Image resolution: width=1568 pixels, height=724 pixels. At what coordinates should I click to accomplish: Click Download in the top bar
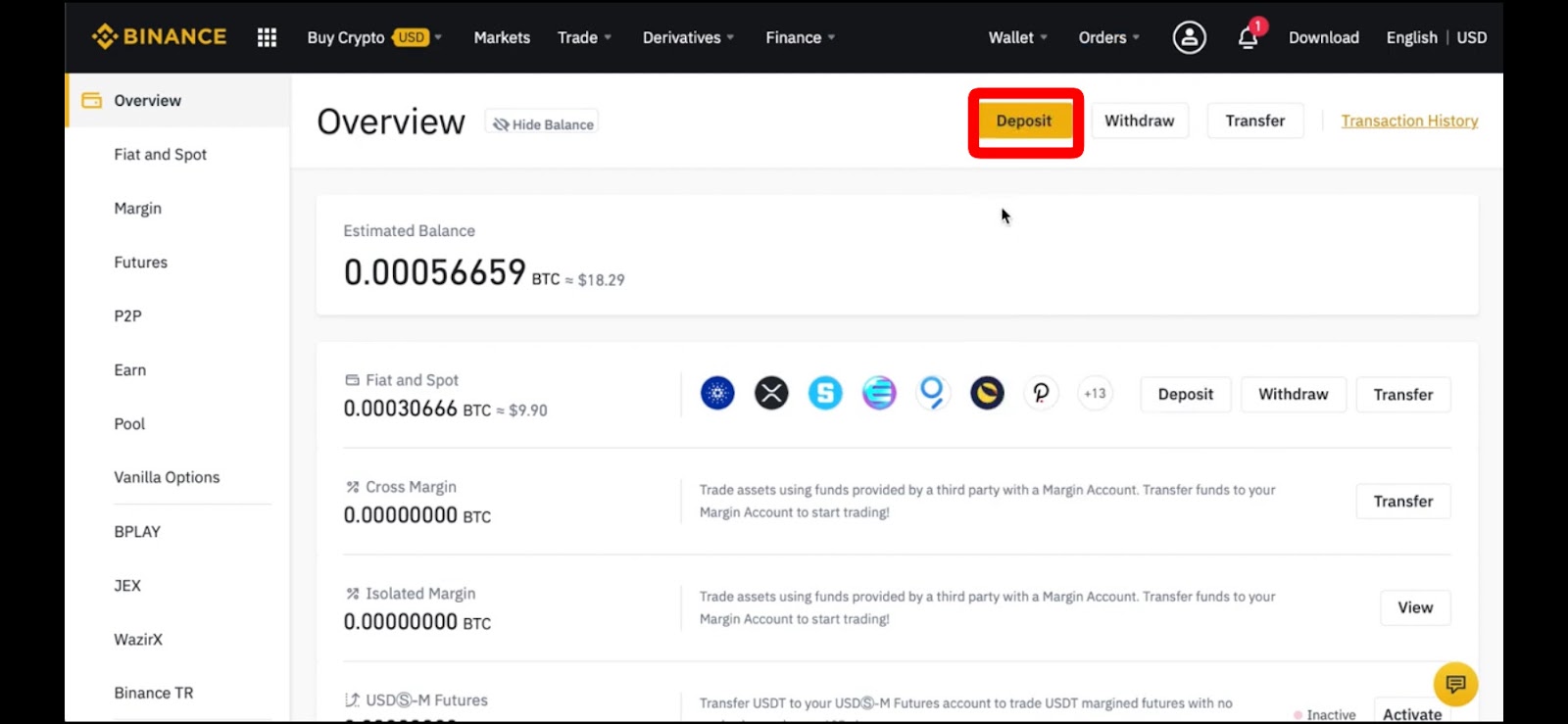[1323, 37]
